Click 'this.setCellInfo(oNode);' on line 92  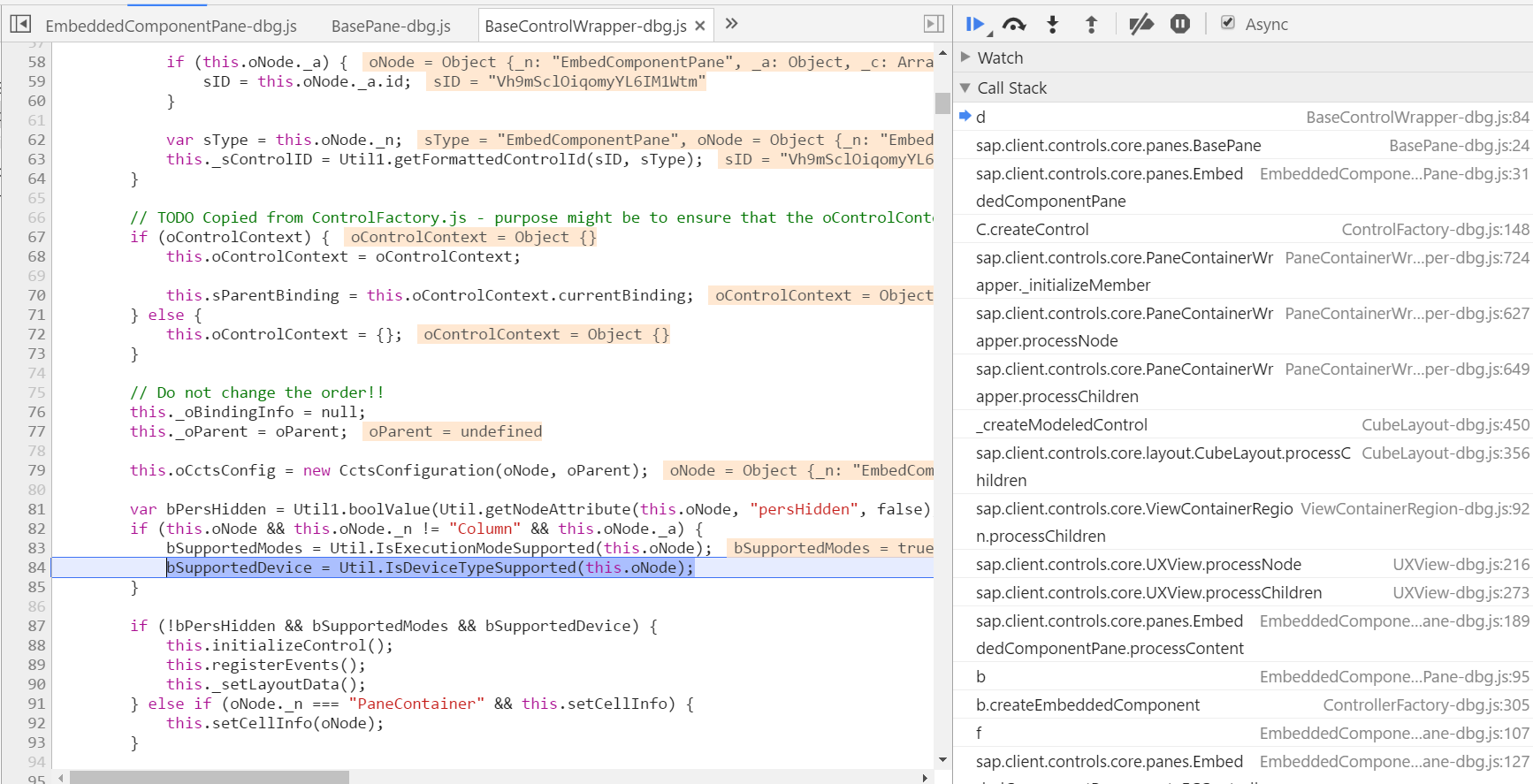pos(275,723)
